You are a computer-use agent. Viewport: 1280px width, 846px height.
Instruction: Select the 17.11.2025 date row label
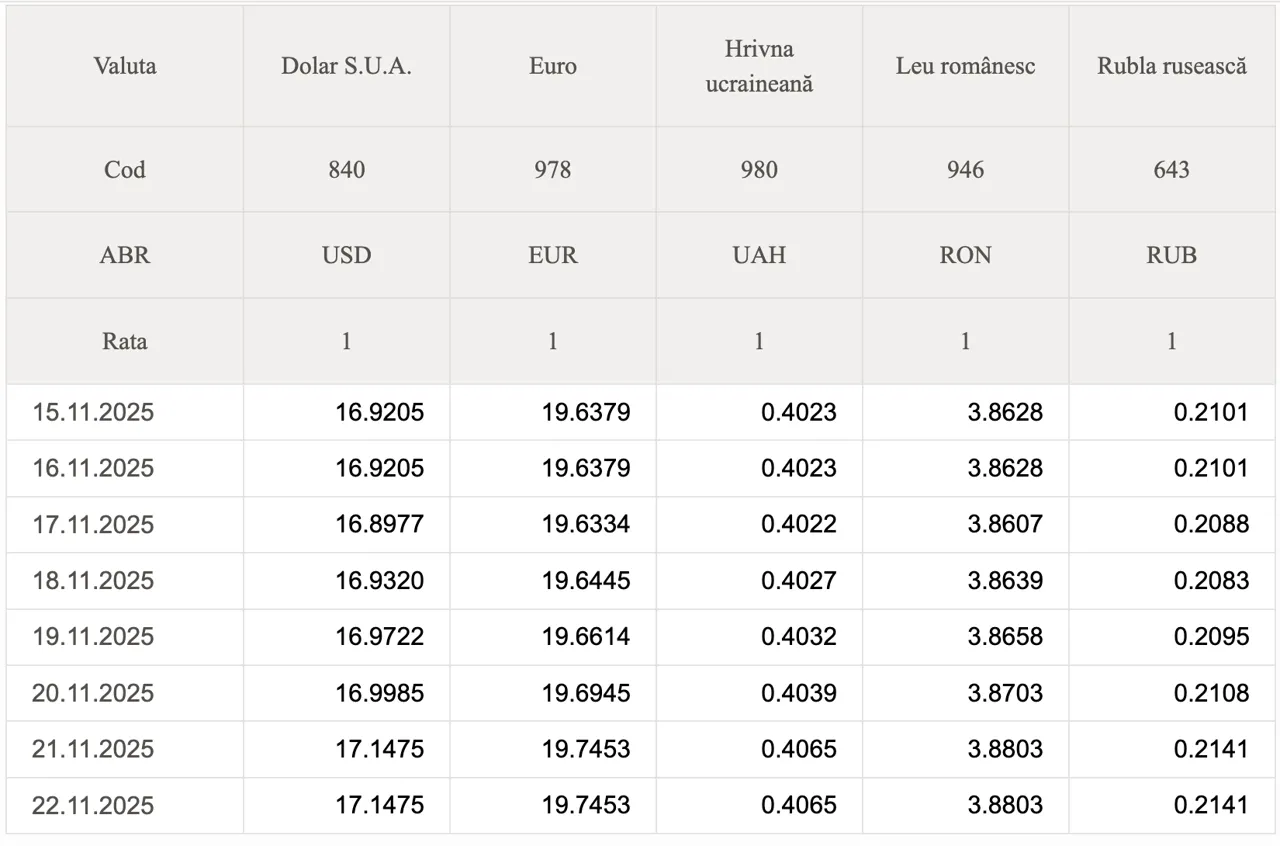(93, 525)
